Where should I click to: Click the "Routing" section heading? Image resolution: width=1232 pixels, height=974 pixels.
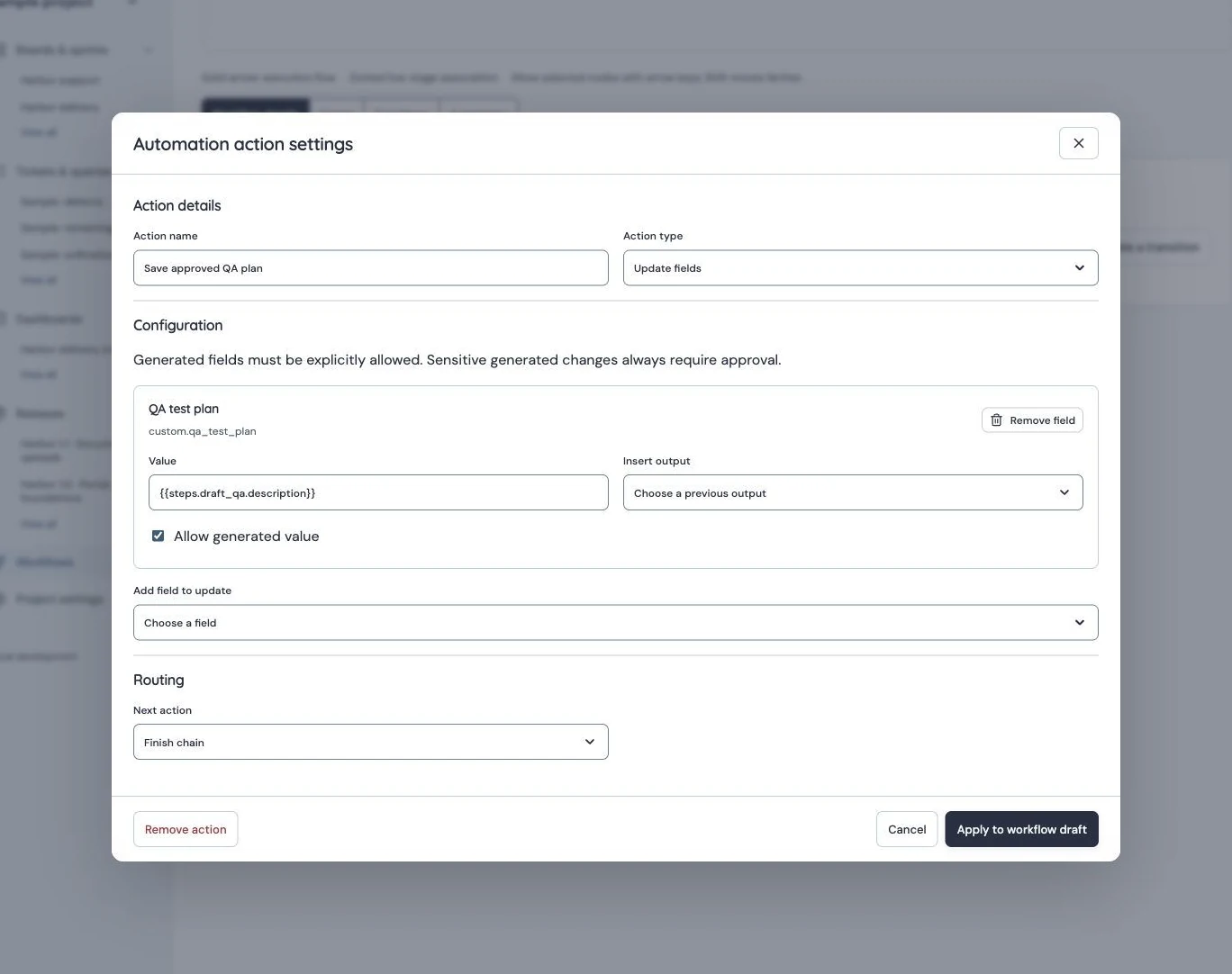coord(159,680)
